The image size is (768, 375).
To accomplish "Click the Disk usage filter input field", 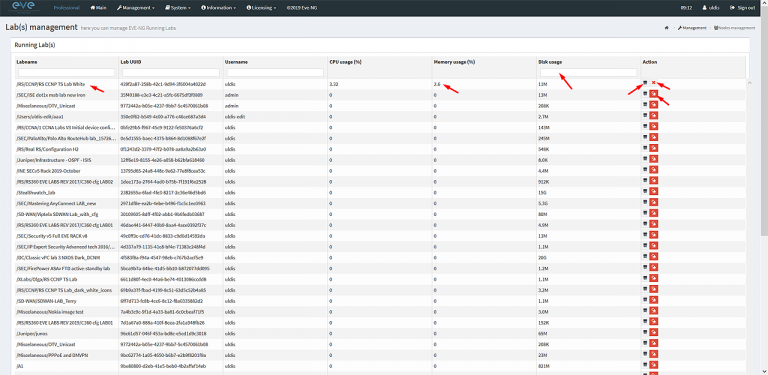I will [588, 72].
